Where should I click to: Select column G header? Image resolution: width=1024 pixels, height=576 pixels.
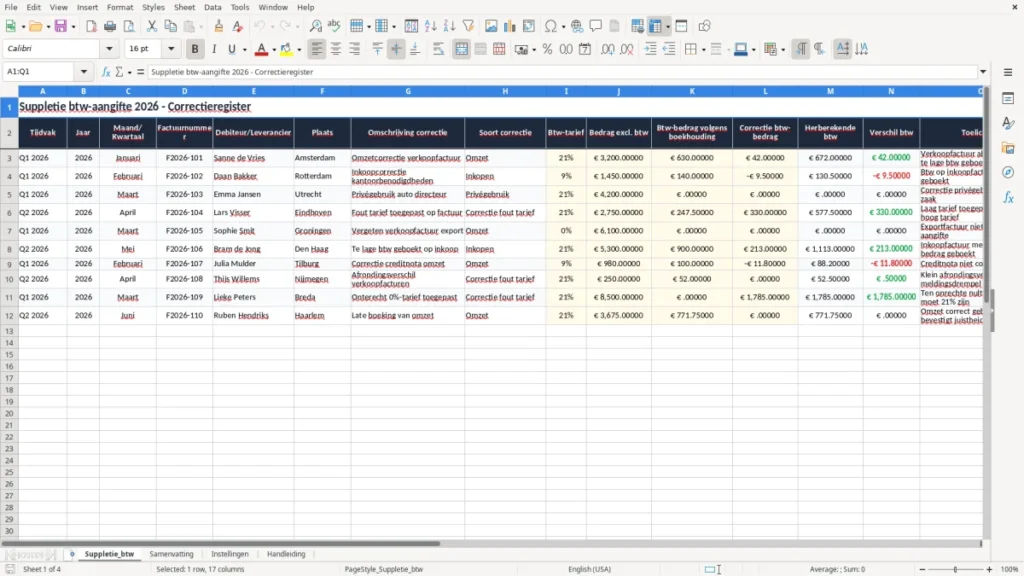(408, 91)
